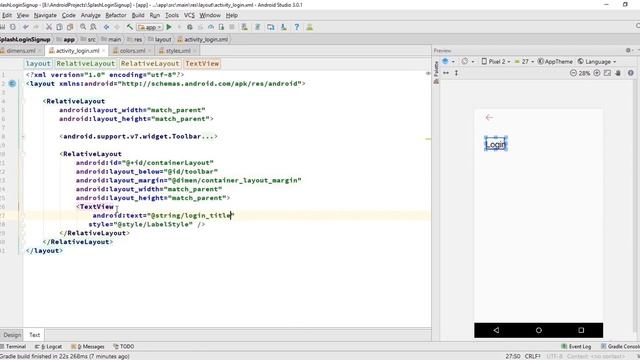
Task: Open the Event Log
Action: click(576, 347)
